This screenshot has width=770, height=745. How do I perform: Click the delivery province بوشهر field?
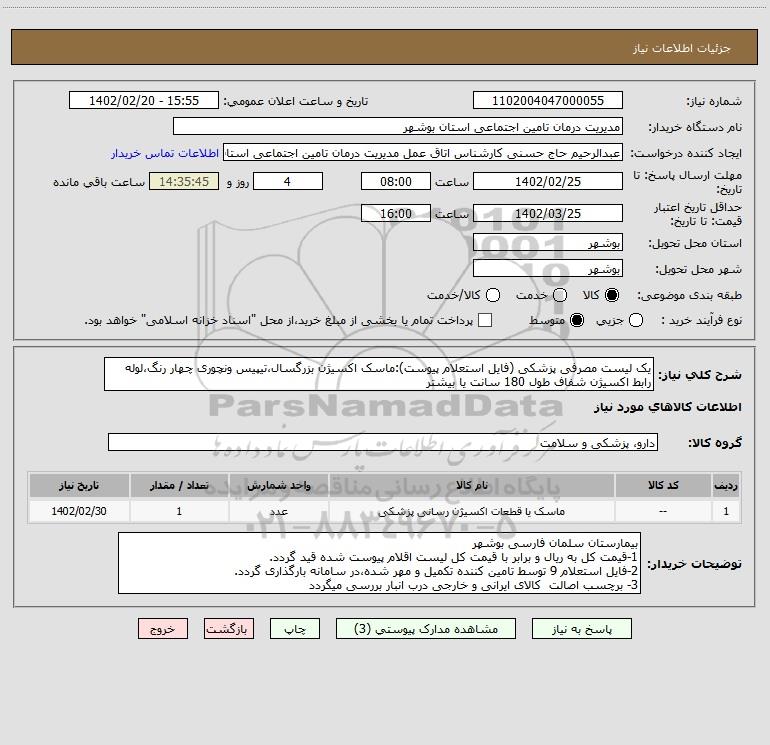tap(548, 242)
